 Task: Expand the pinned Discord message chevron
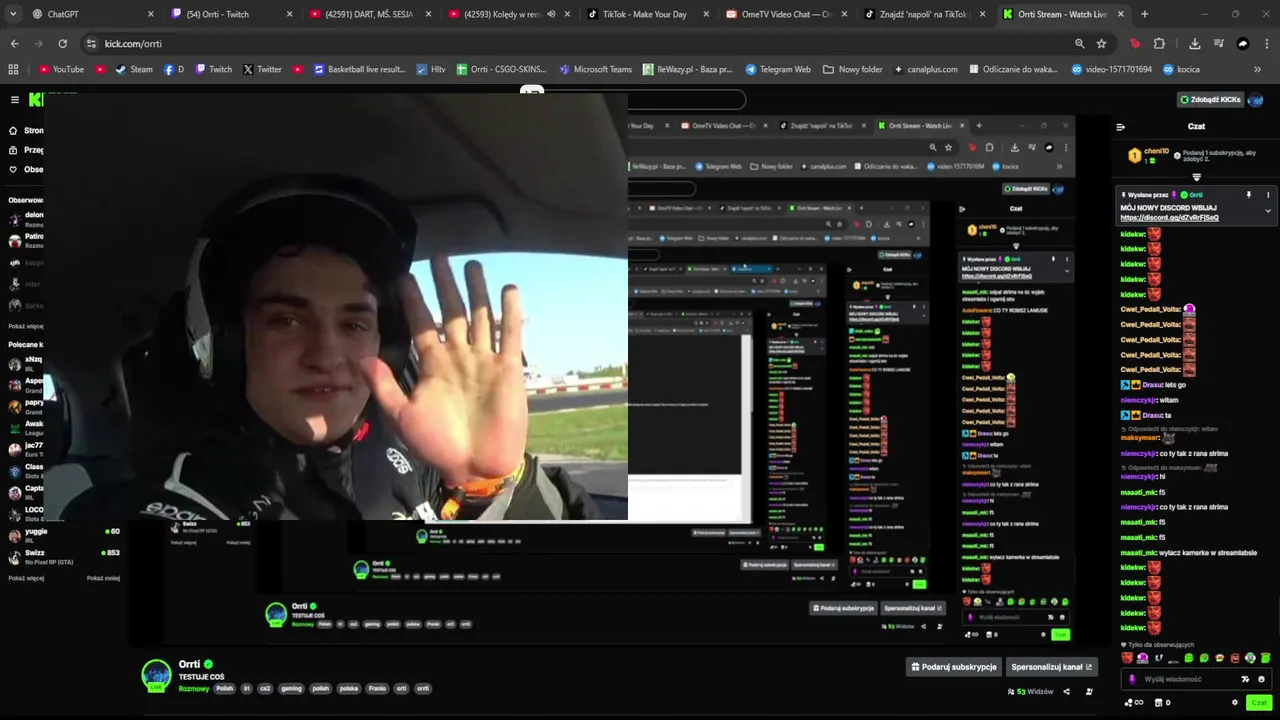(1268, 211)
